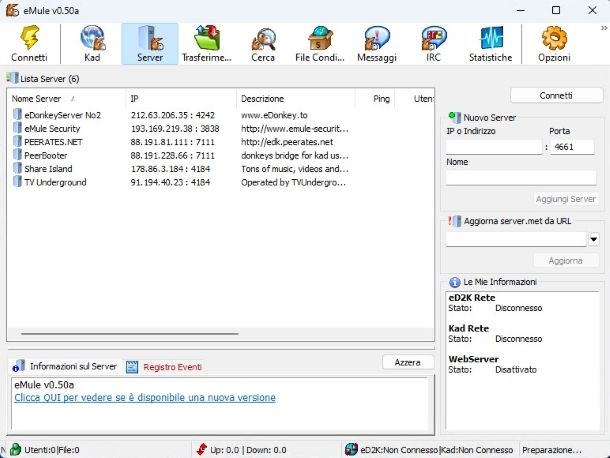Click the IP 193.169.219.38 : 3838 cell

click(175, 128)
